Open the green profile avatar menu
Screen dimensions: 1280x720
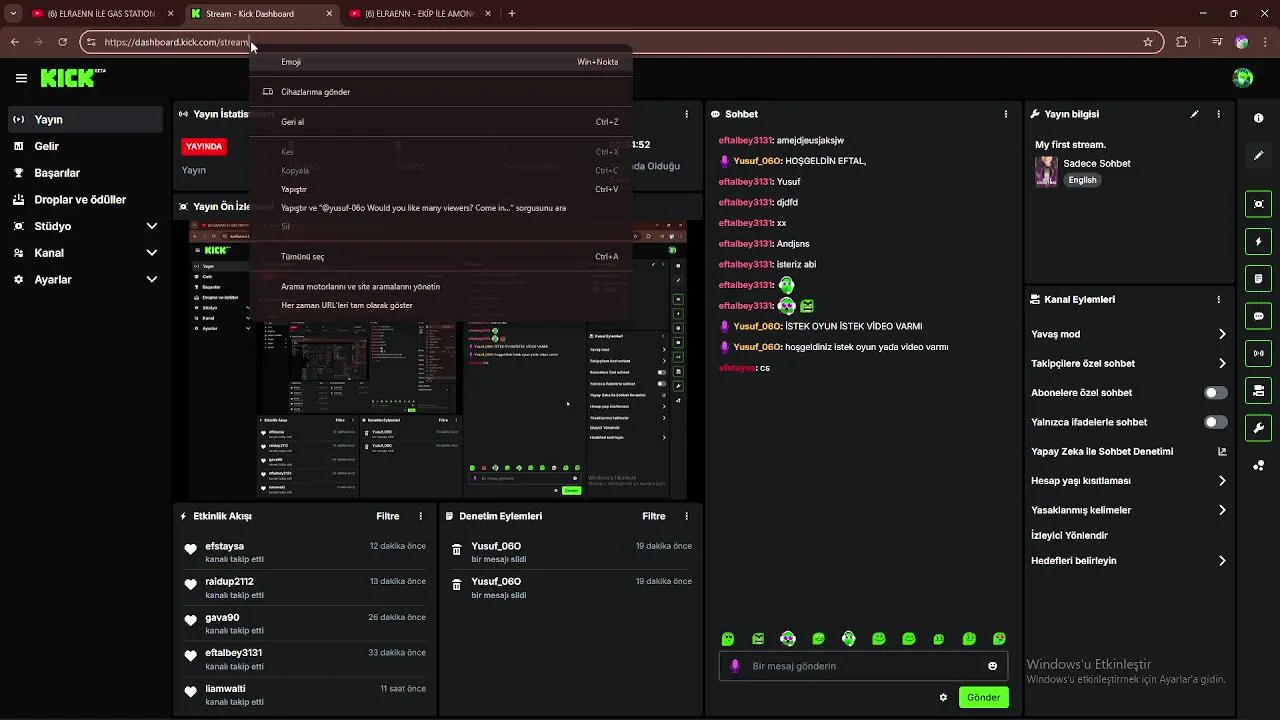[1243, 78]
